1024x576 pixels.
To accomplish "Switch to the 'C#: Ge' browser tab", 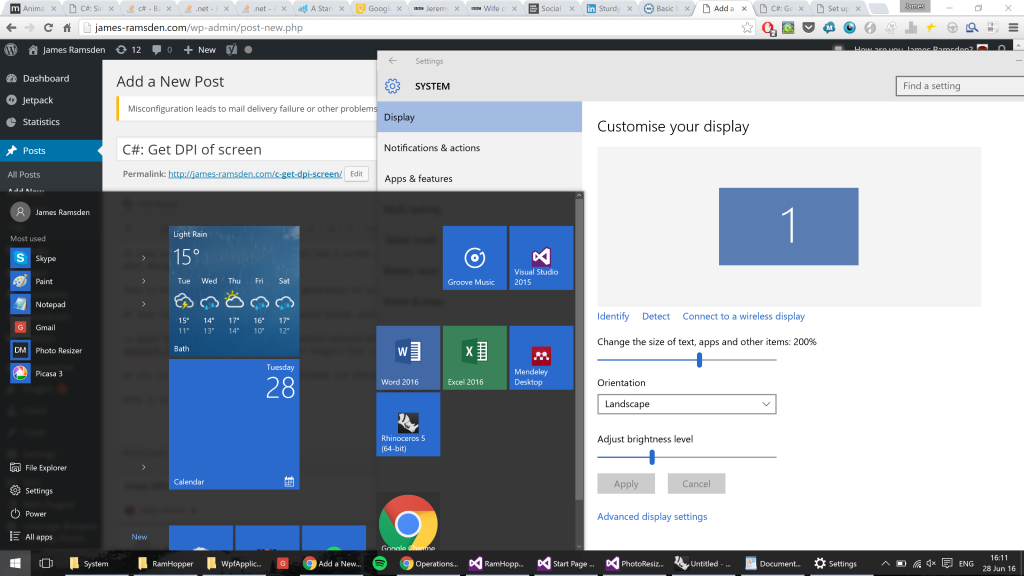I will (781, 8).
